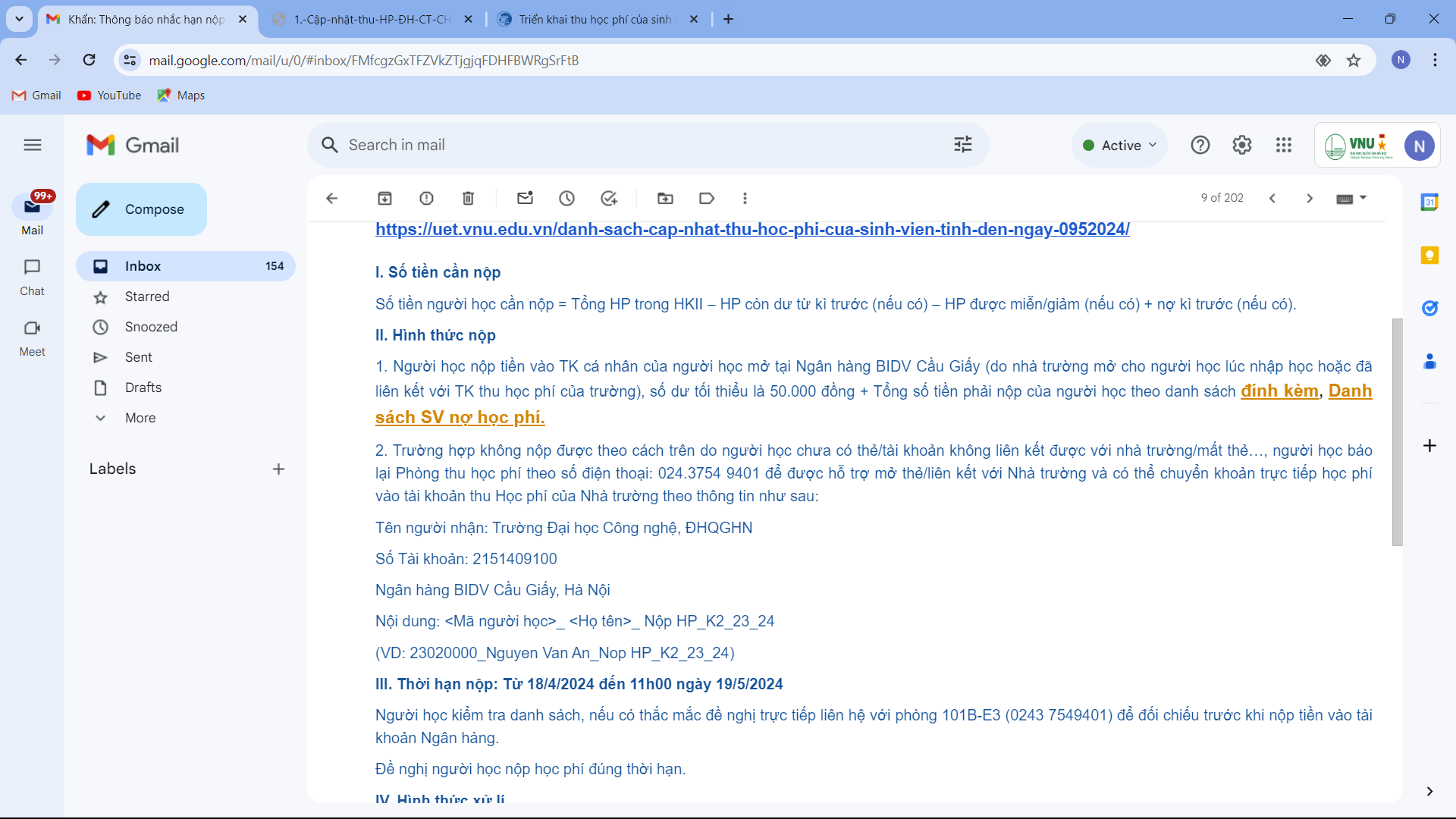Open the Sent folder

pyautogui.click(x=185, y=357)
